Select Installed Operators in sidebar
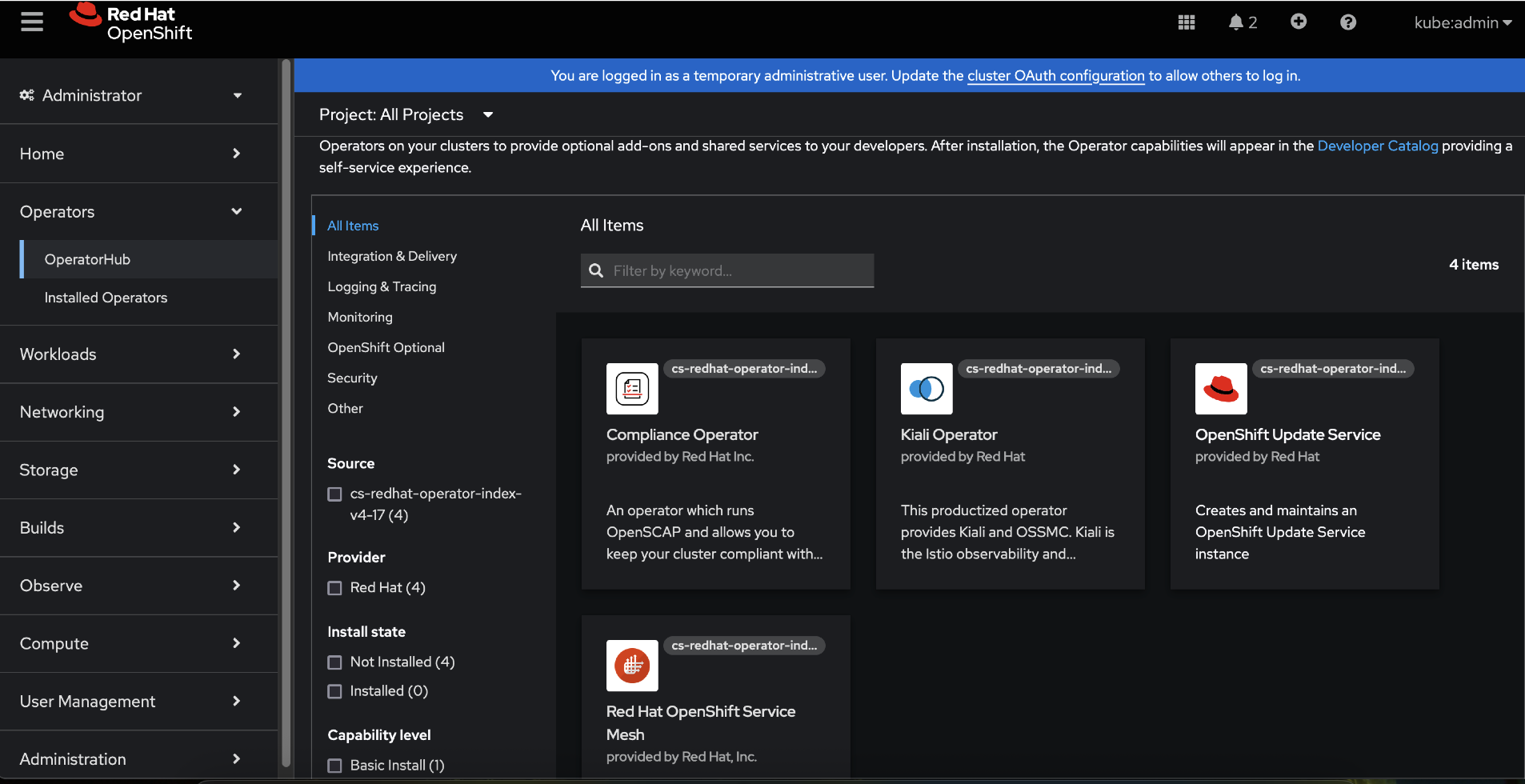The image size is (1525, 784). pos(106,298)
